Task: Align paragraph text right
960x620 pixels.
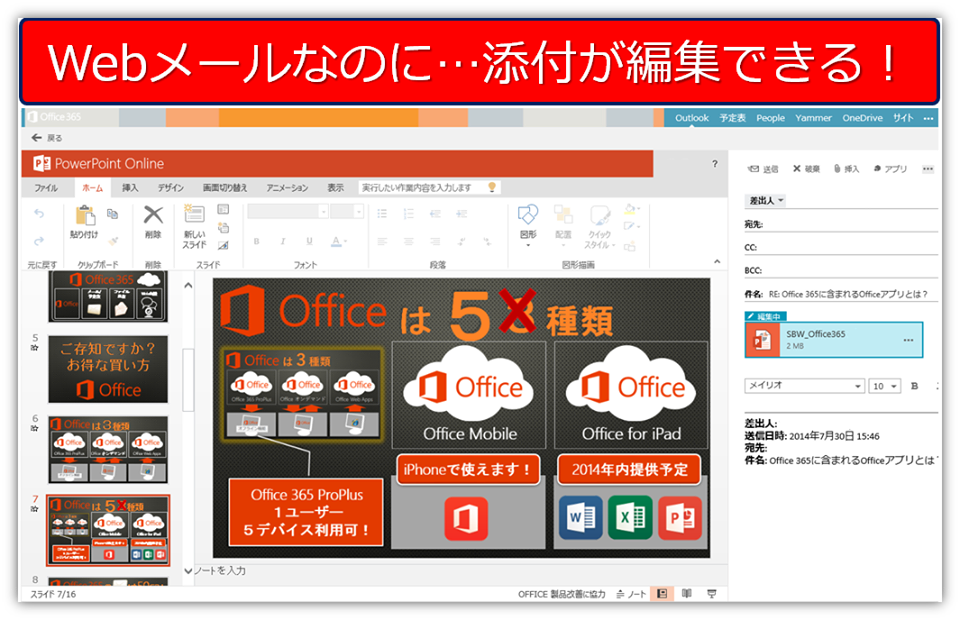Action: (435, 241)
